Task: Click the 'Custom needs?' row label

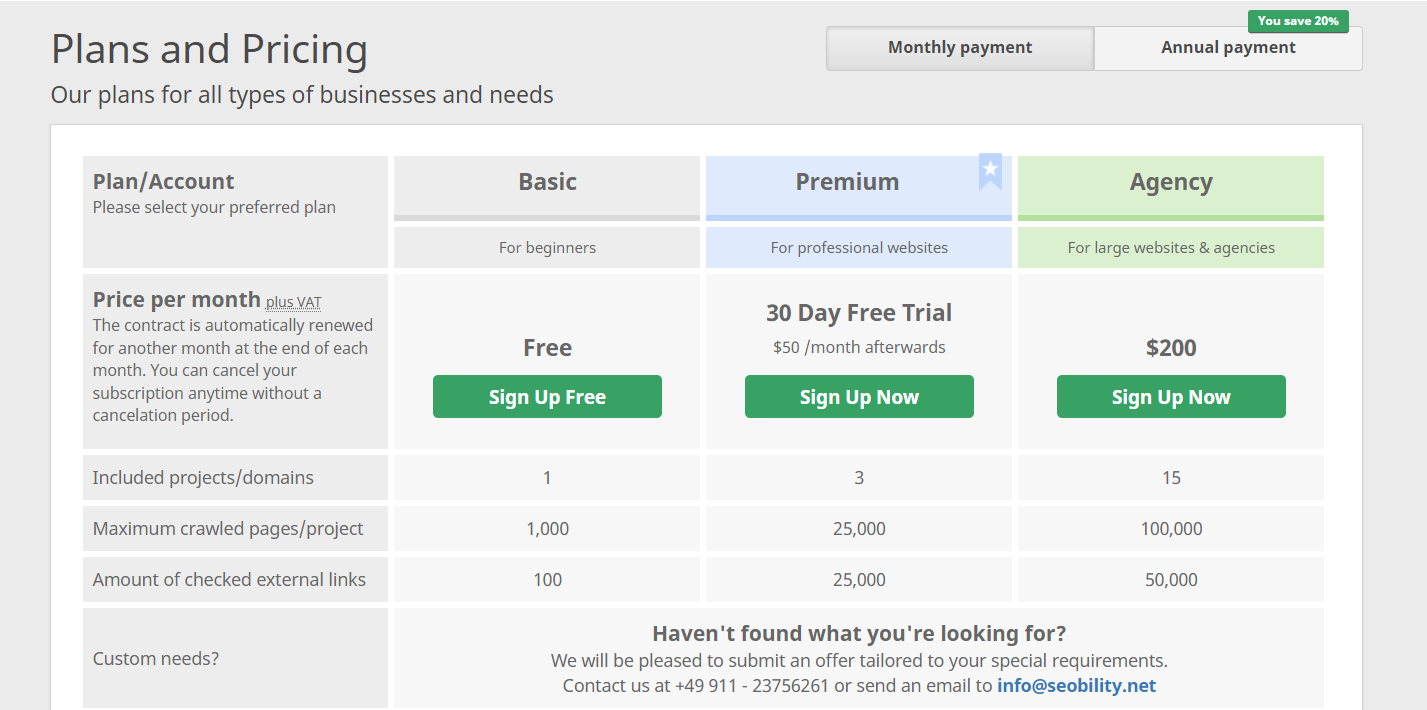Action: pos(155,658)
